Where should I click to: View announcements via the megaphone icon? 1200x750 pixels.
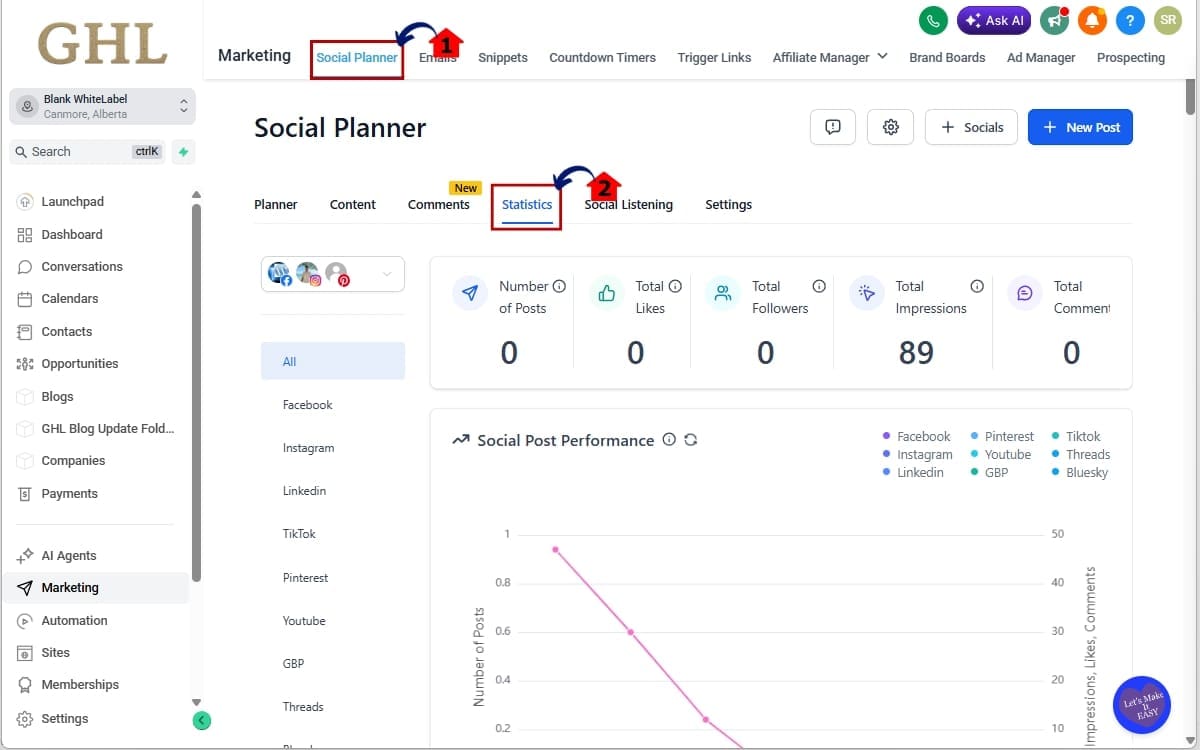click(x=1054, y=20)
